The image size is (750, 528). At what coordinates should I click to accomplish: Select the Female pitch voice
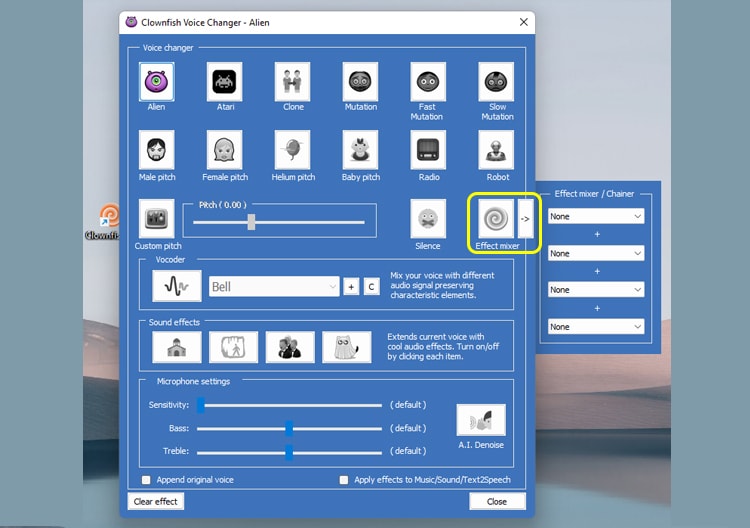224,150
